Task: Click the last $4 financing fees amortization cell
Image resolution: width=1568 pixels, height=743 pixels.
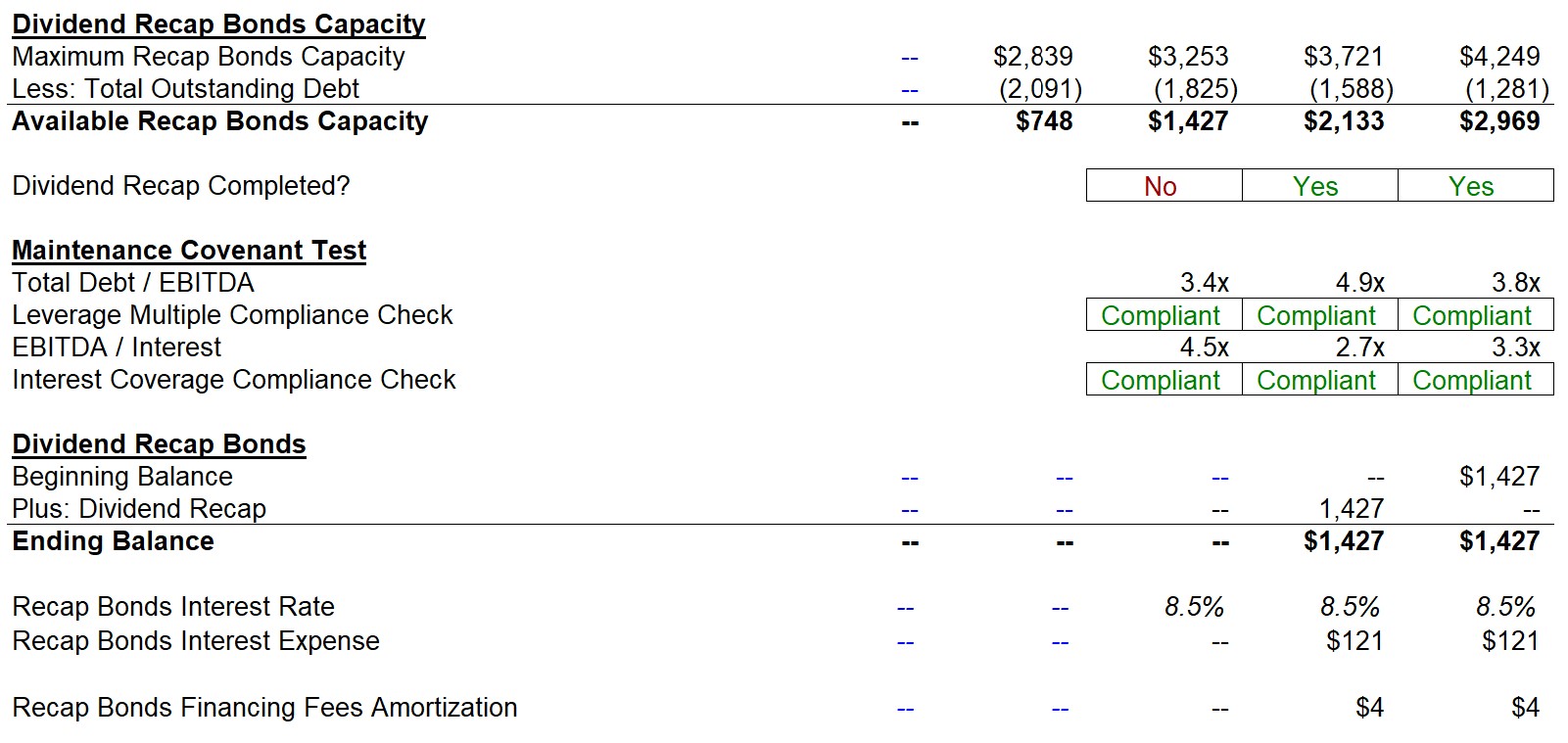Action: tap(1525, 708)
